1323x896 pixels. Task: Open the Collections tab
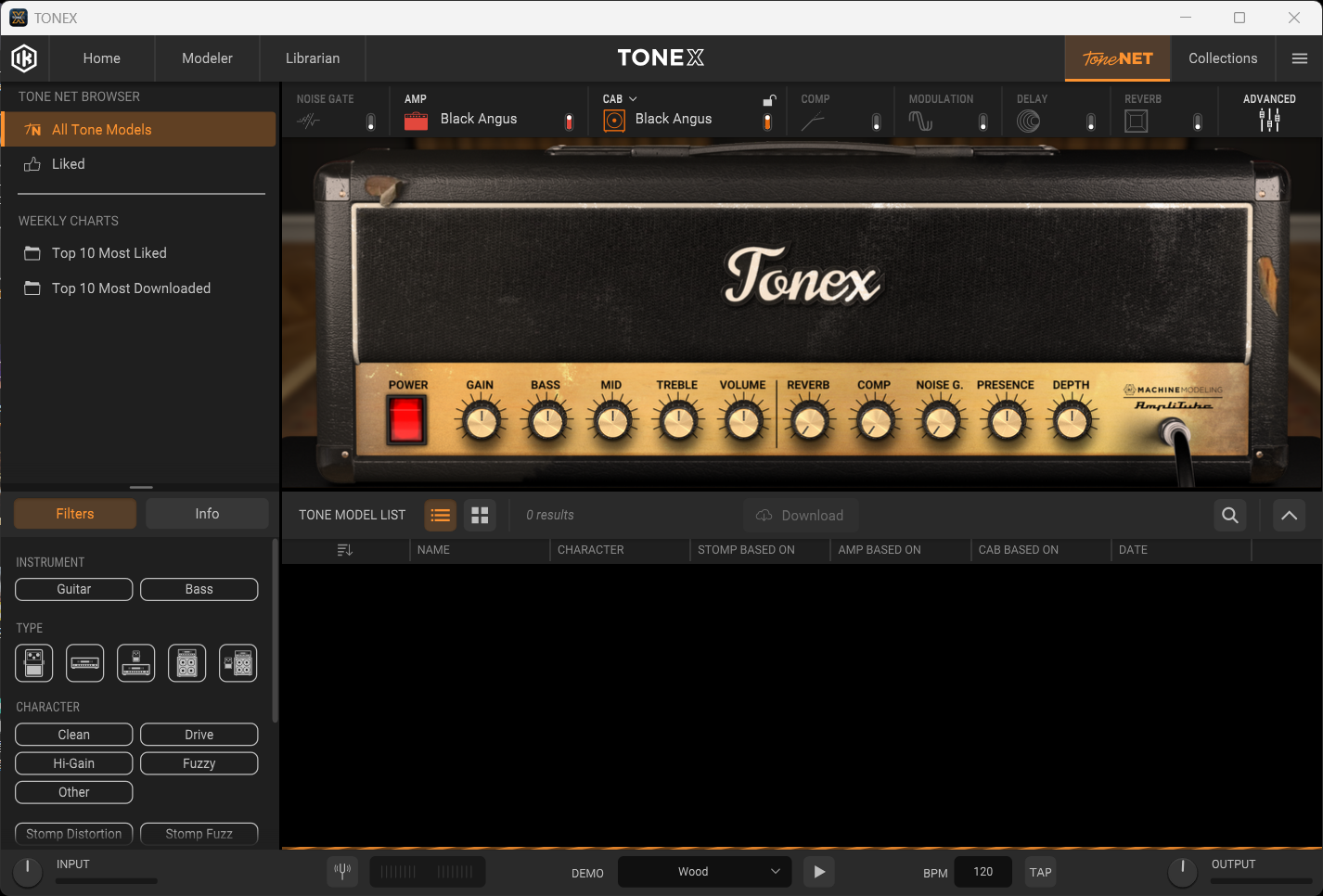pos(1223,58)
